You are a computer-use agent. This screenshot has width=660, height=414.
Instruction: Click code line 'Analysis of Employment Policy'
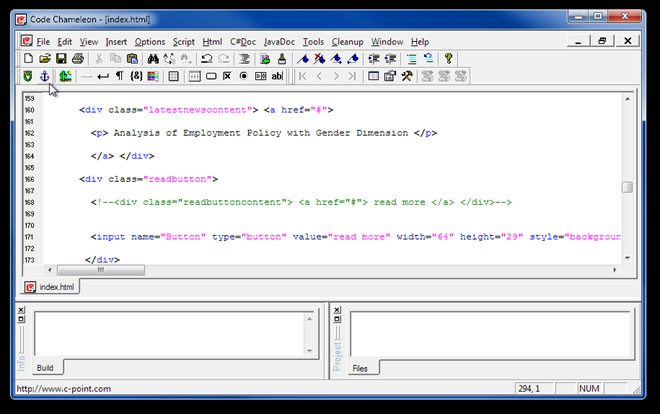tap(264, 133)
